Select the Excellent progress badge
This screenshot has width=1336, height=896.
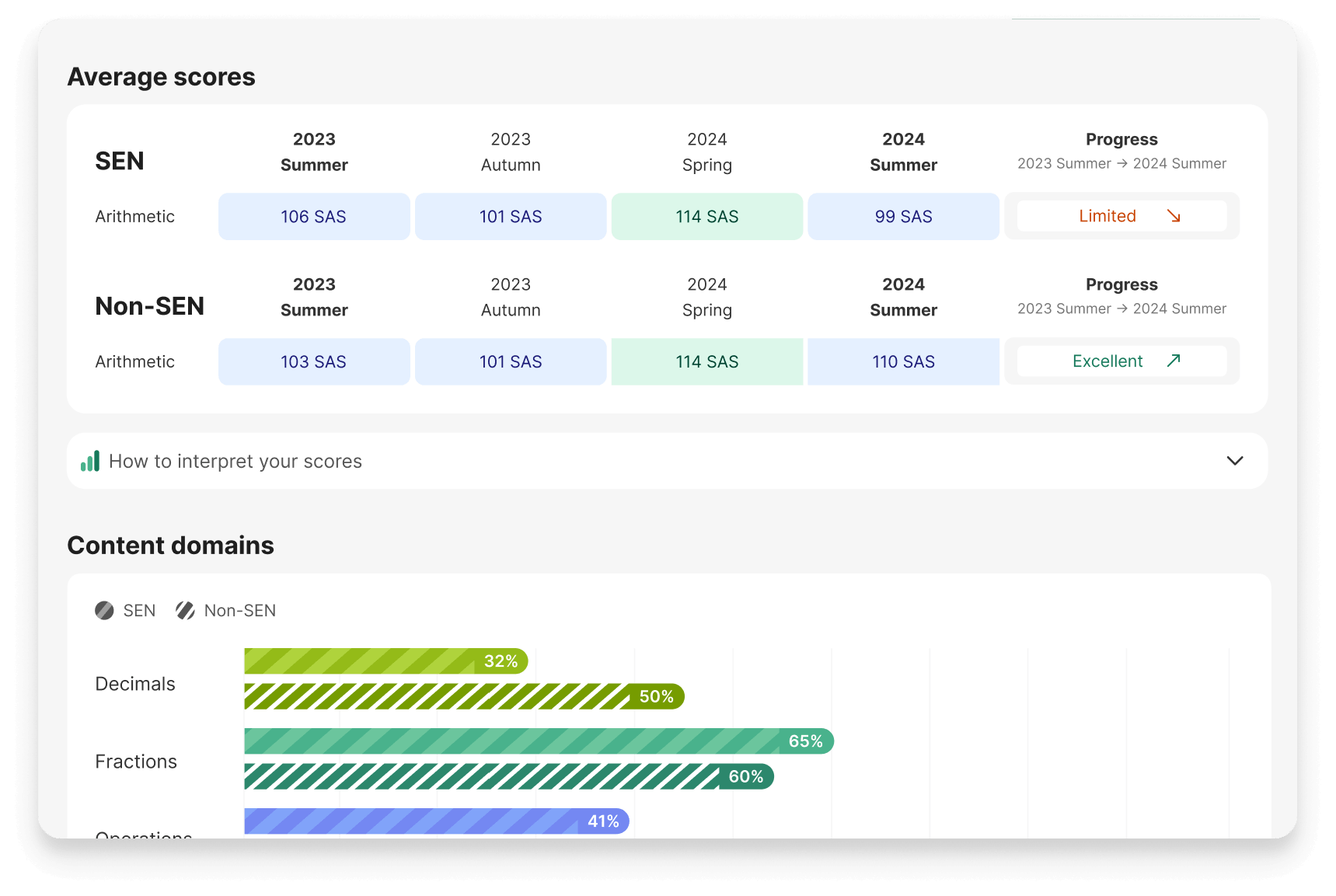tap(1121, 361)
